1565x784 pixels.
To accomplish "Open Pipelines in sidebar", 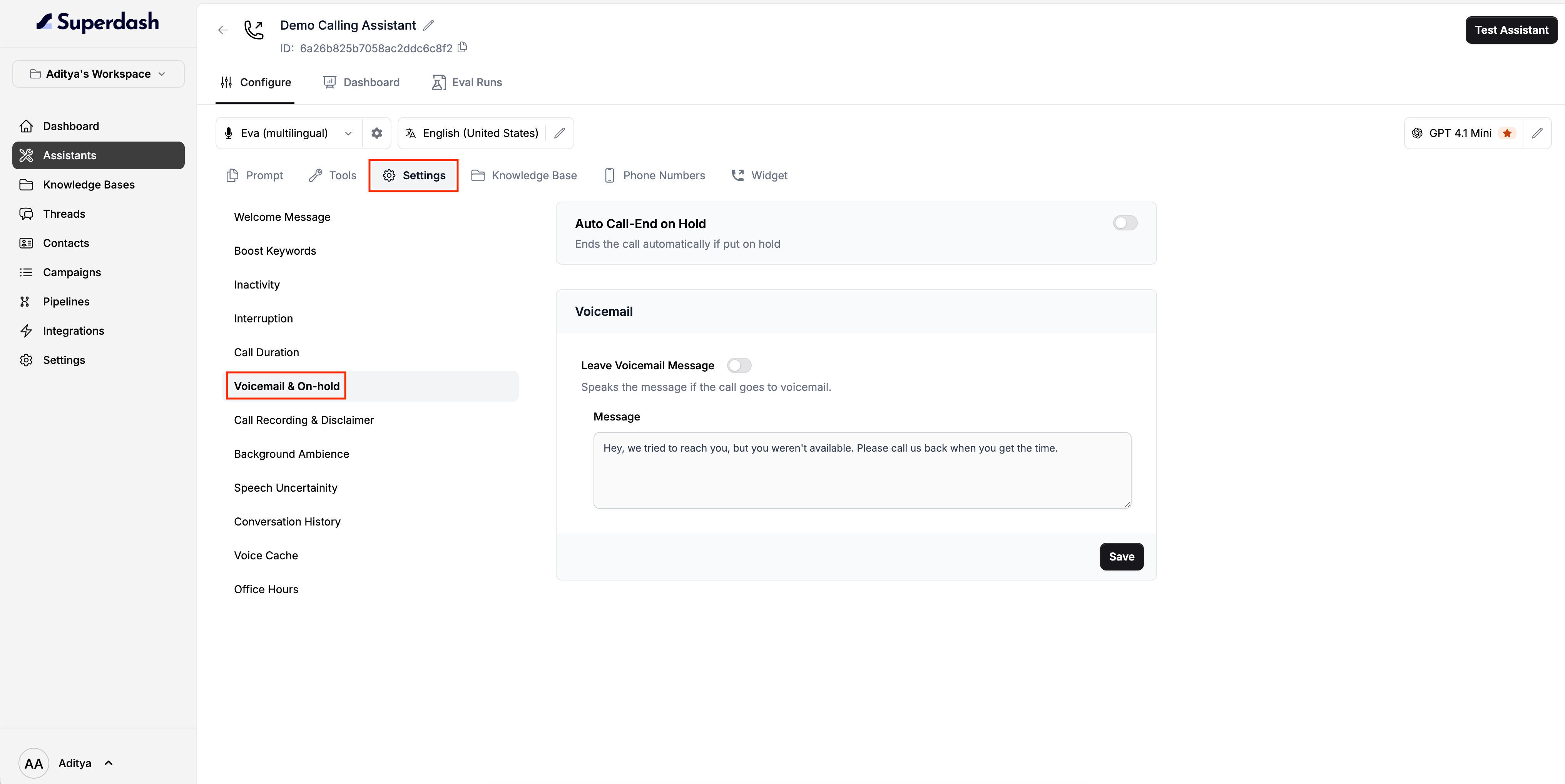I will click(x=99, y=301).
